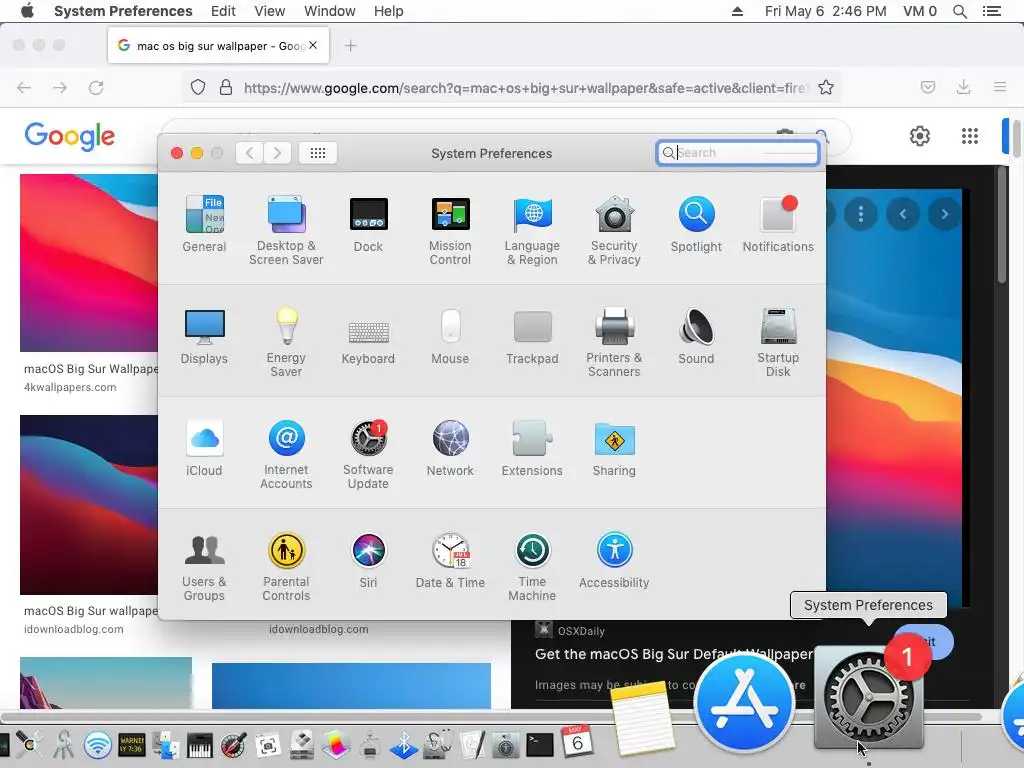1024x768 pixels.
Task: Open the idownloadblog.com dark wallpaper thumbnail
Action: tap(89, 505)
